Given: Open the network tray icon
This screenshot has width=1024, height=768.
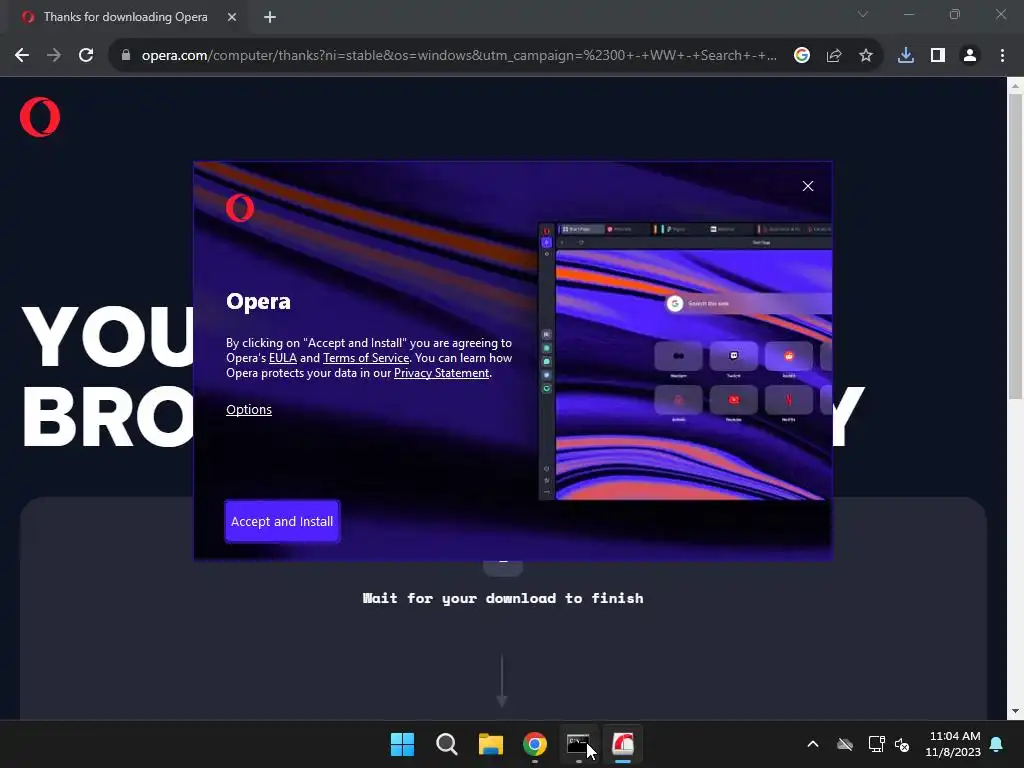Looking at the screenshot, I should click(x=876, y=744).
